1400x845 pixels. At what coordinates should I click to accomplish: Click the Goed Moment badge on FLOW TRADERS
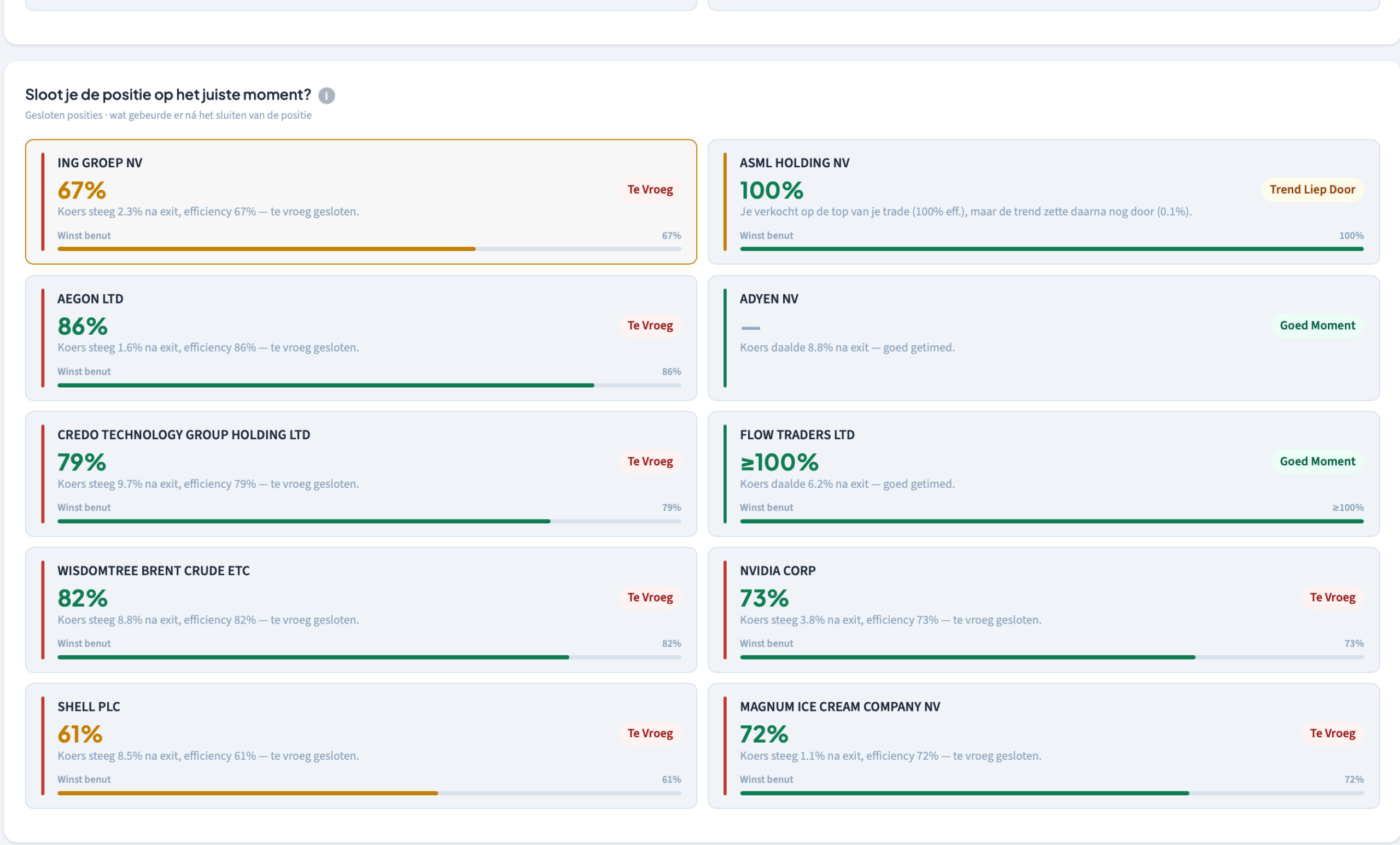coord(1317,461)
